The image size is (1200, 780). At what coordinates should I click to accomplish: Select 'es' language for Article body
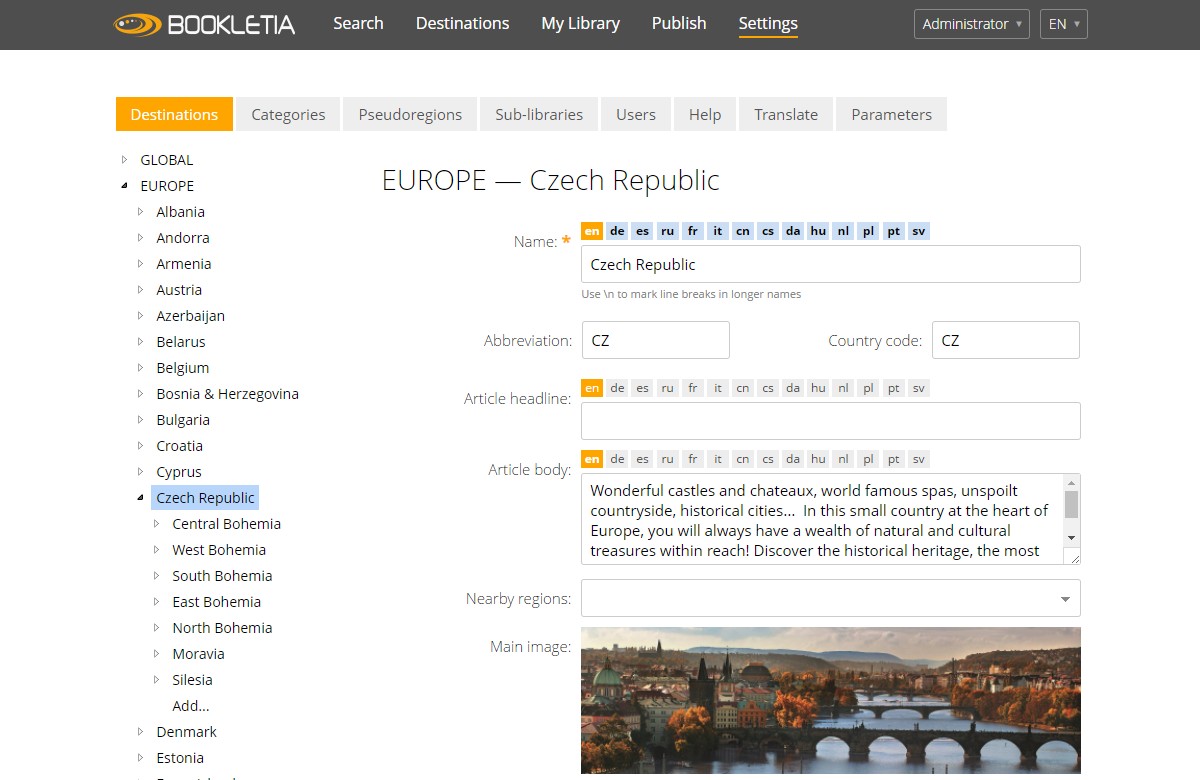pyautogui.click(x=642, y=459)
